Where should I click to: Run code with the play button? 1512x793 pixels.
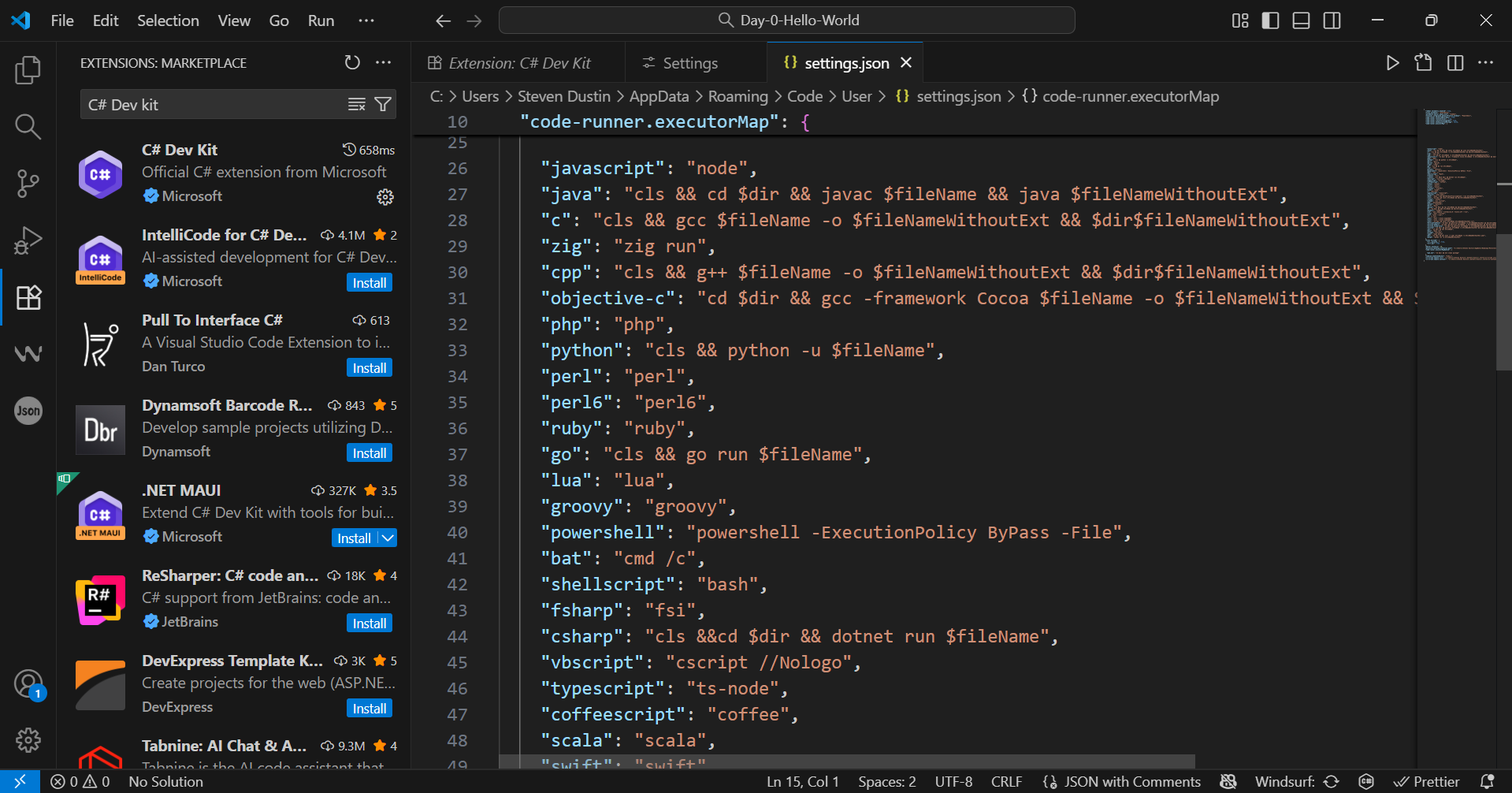[x=1392, y=63]
